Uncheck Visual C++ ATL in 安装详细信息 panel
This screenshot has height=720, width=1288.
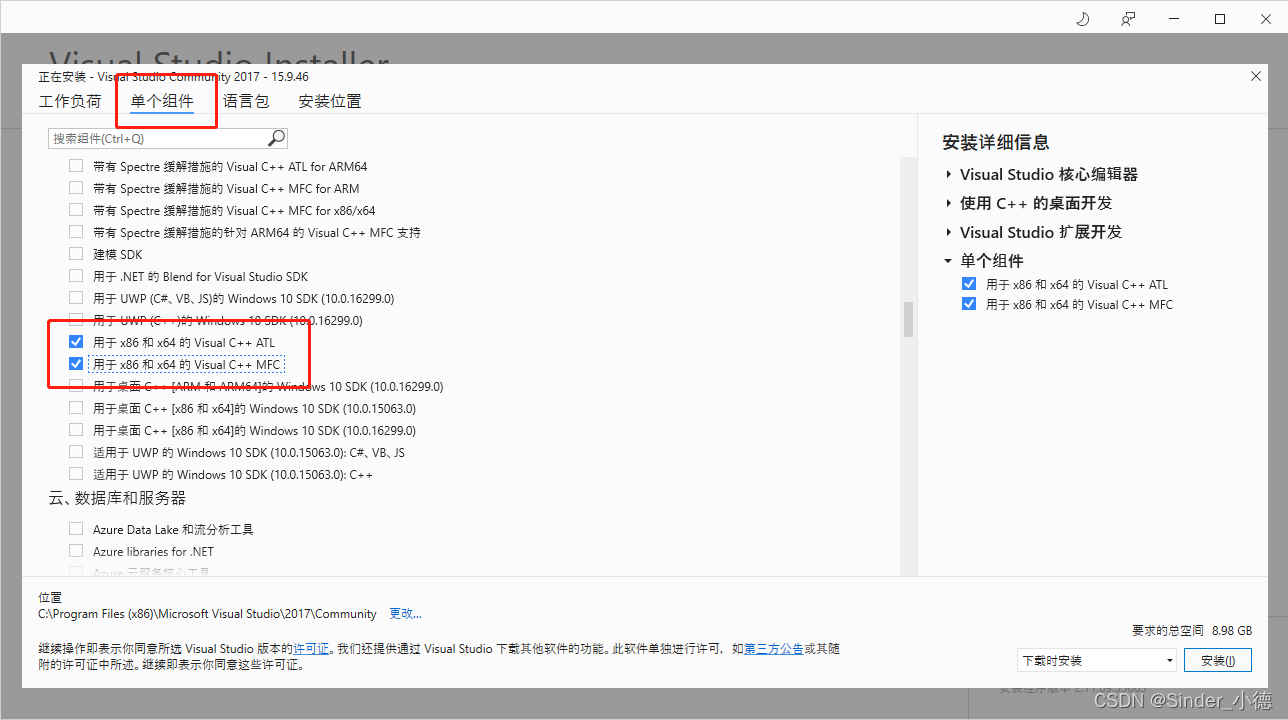tap(968, 284)
